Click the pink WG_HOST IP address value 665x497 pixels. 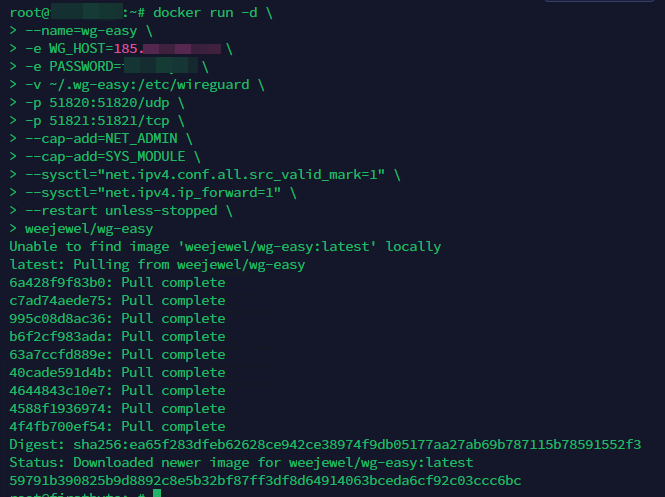tap(167, 49)
